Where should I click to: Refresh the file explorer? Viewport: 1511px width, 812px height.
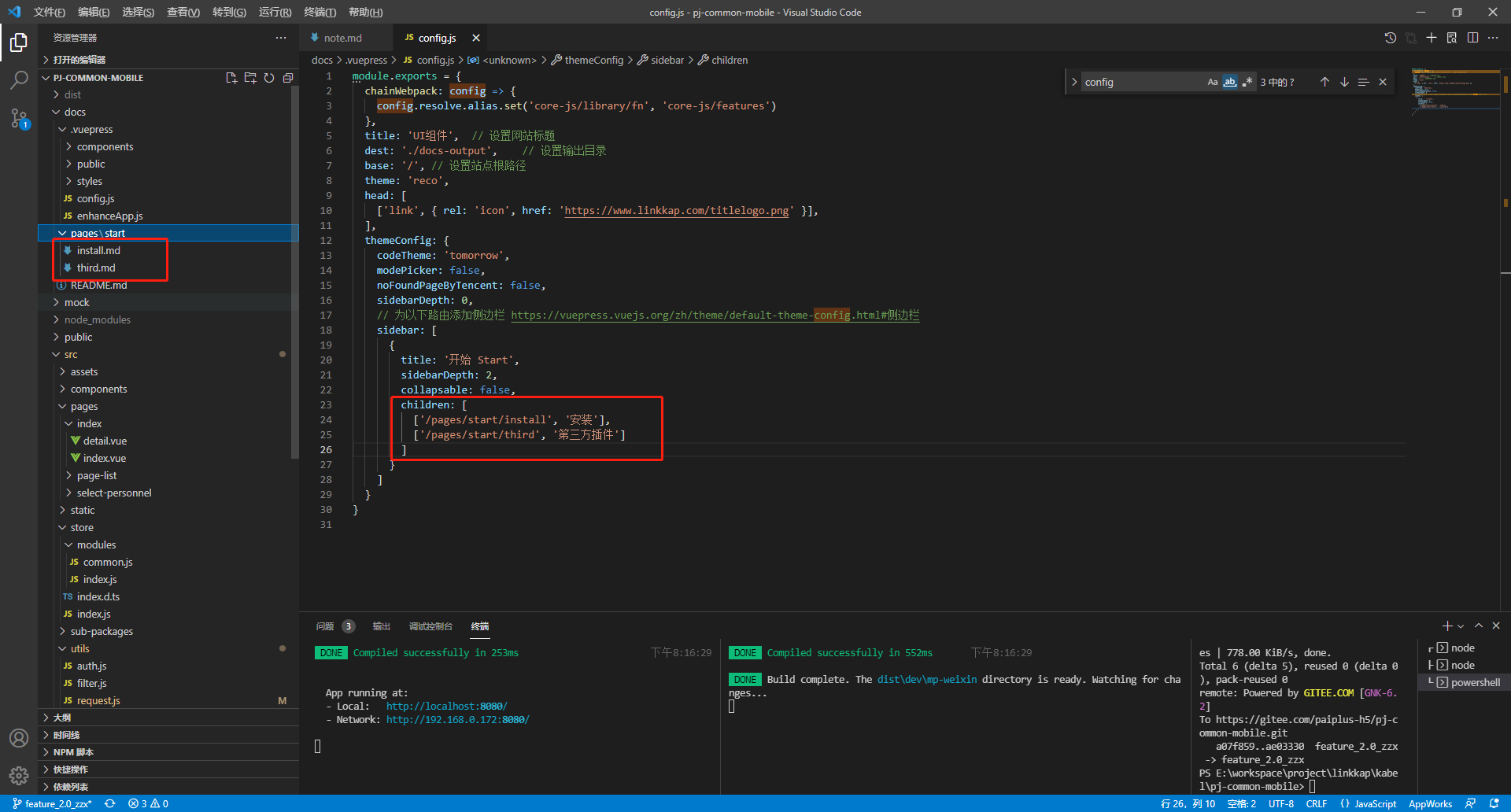[269, 78]
